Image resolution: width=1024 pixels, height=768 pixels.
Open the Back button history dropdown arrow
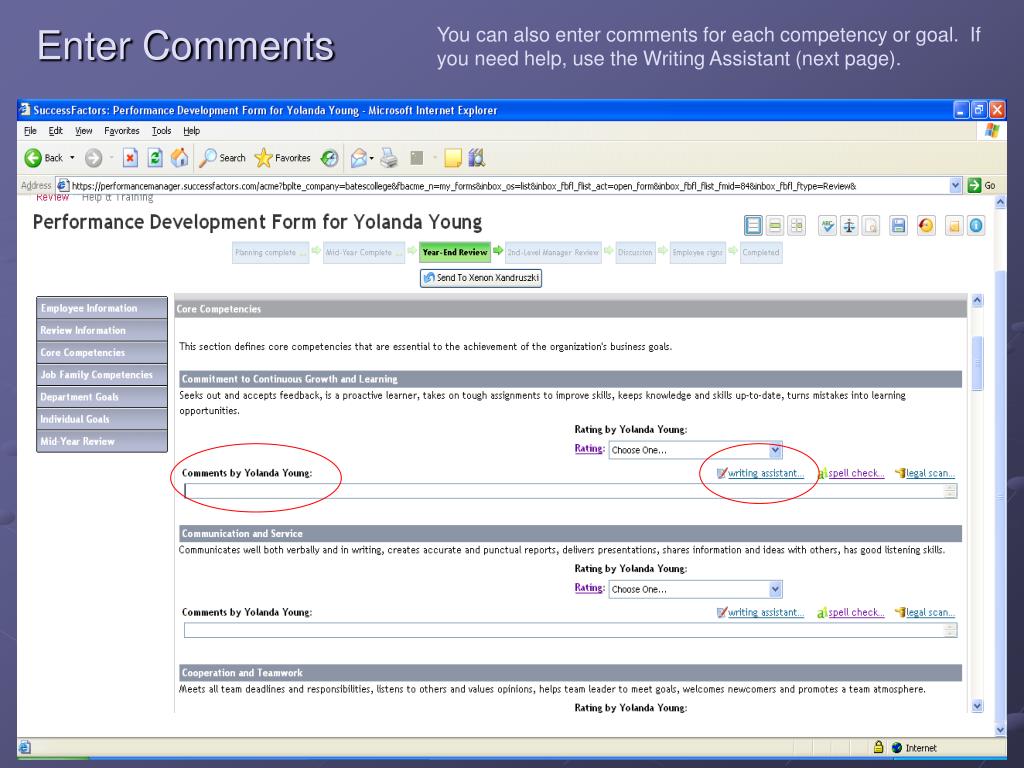point(72,158)
